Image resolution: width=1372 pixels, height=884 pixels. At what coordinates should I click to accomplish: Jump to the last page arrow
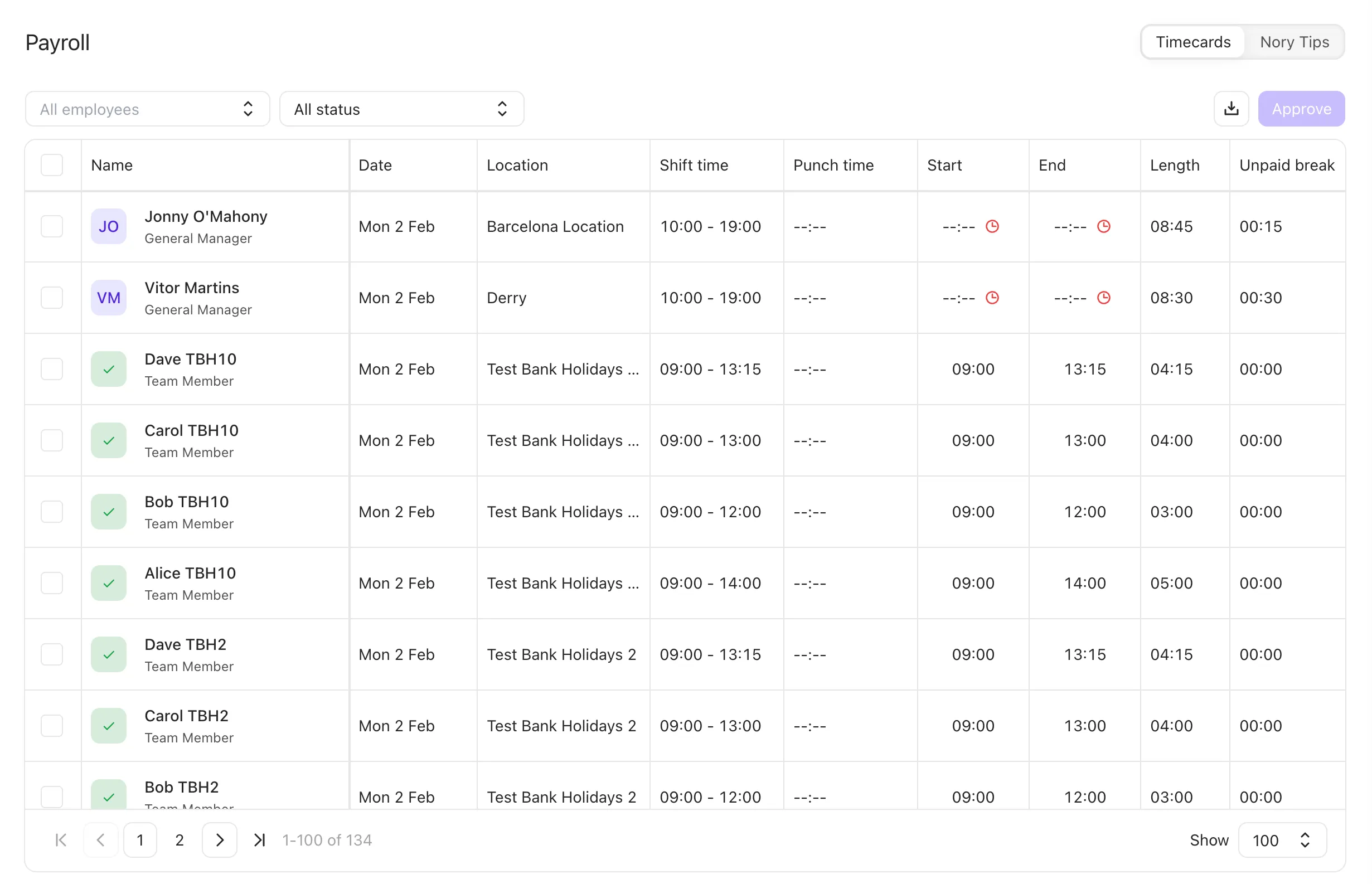(x=259, y=840)
